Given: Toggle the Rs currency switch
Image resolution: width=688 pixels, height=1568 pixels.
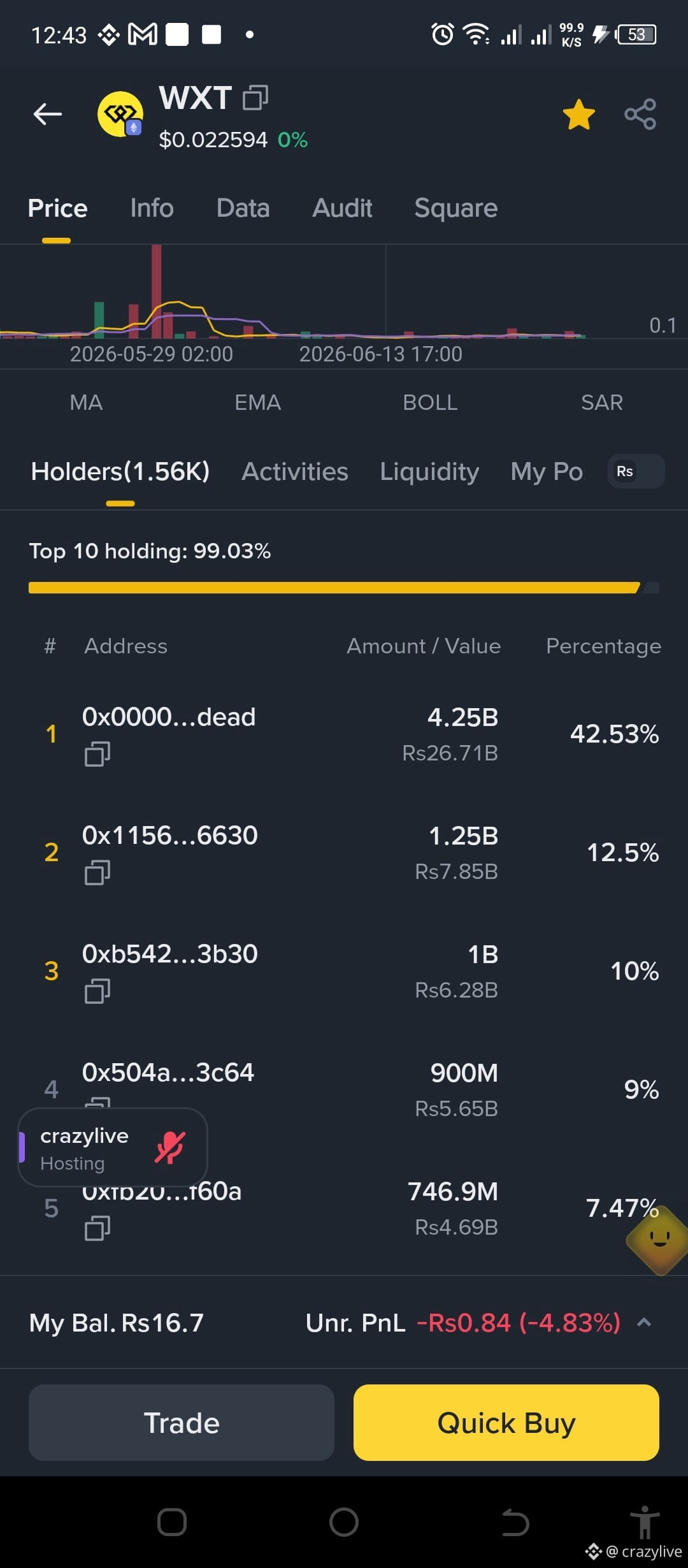Looking at the screenshot, I should [x=636, y=471].
